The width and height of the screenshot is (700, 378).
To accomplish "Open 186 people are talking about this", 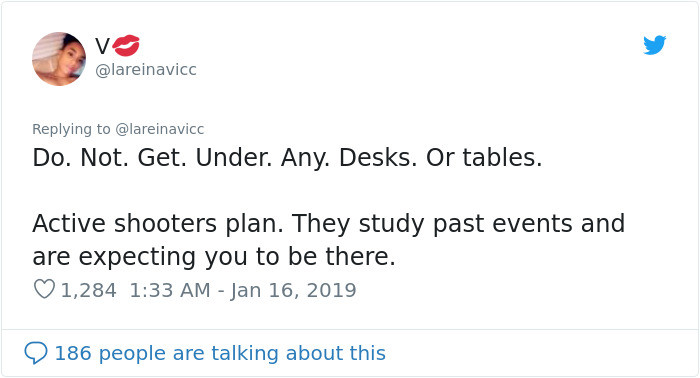I will 220,353.
